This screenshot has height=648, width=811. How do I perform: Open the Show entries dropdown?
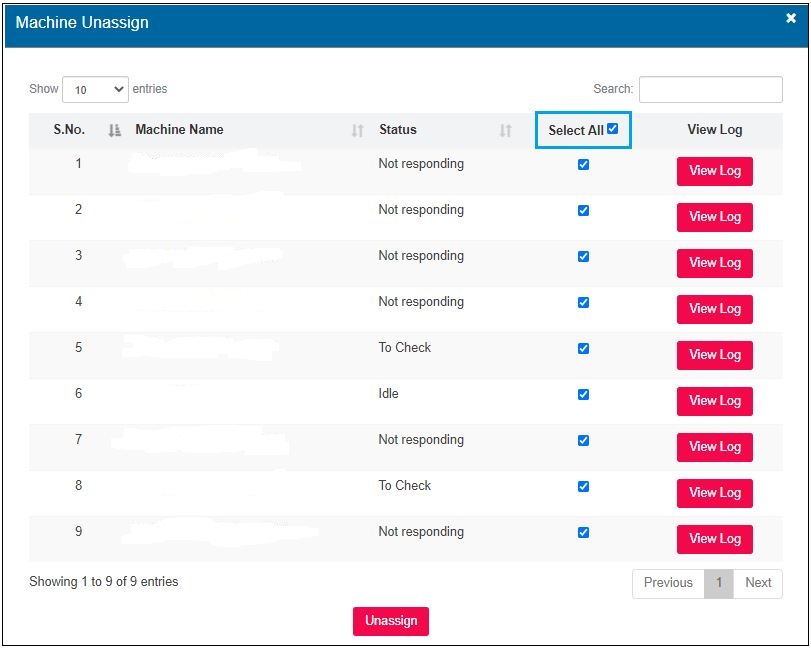tap(95, 89)
